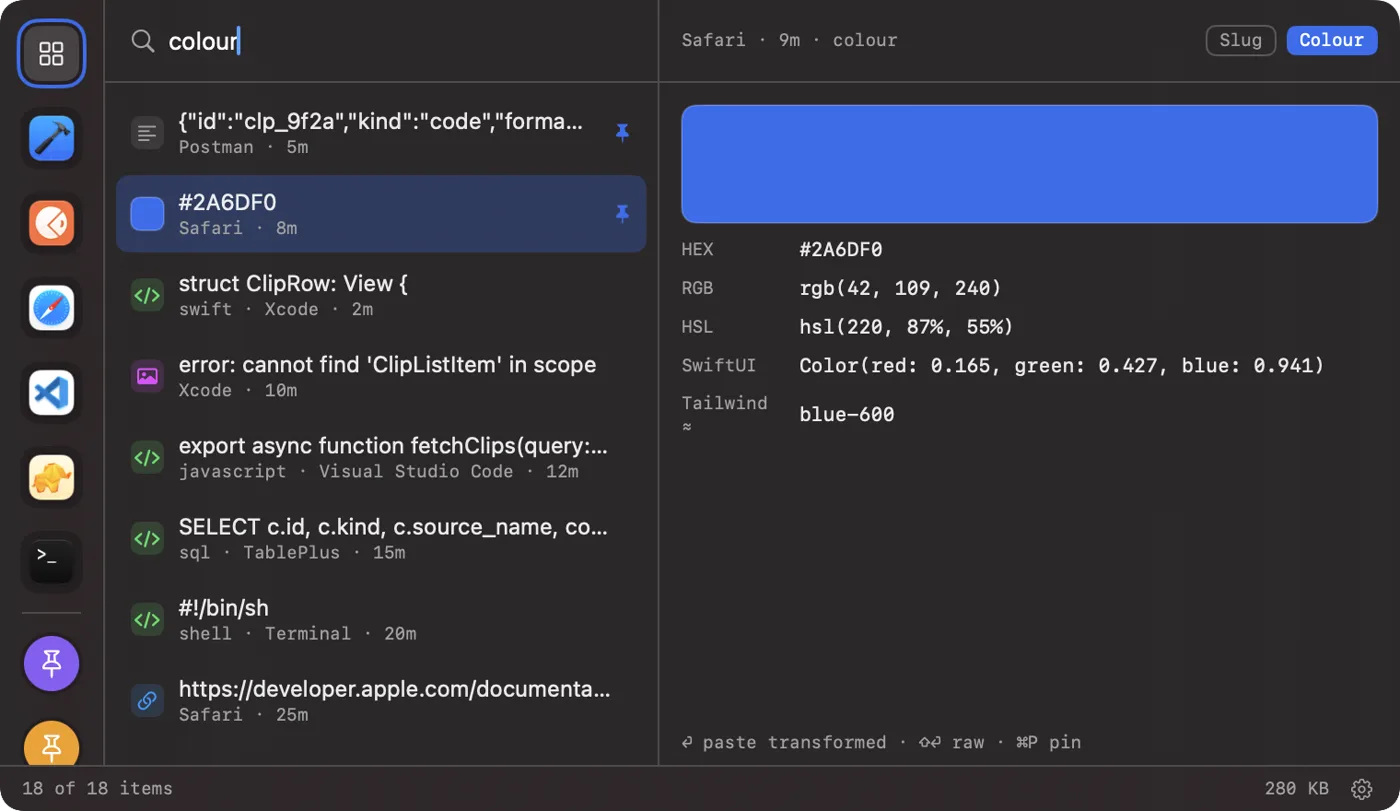Screen dimensions: 1400x811
Task: Open settings via the gear icon
Action: click(x=1361, y=789)
